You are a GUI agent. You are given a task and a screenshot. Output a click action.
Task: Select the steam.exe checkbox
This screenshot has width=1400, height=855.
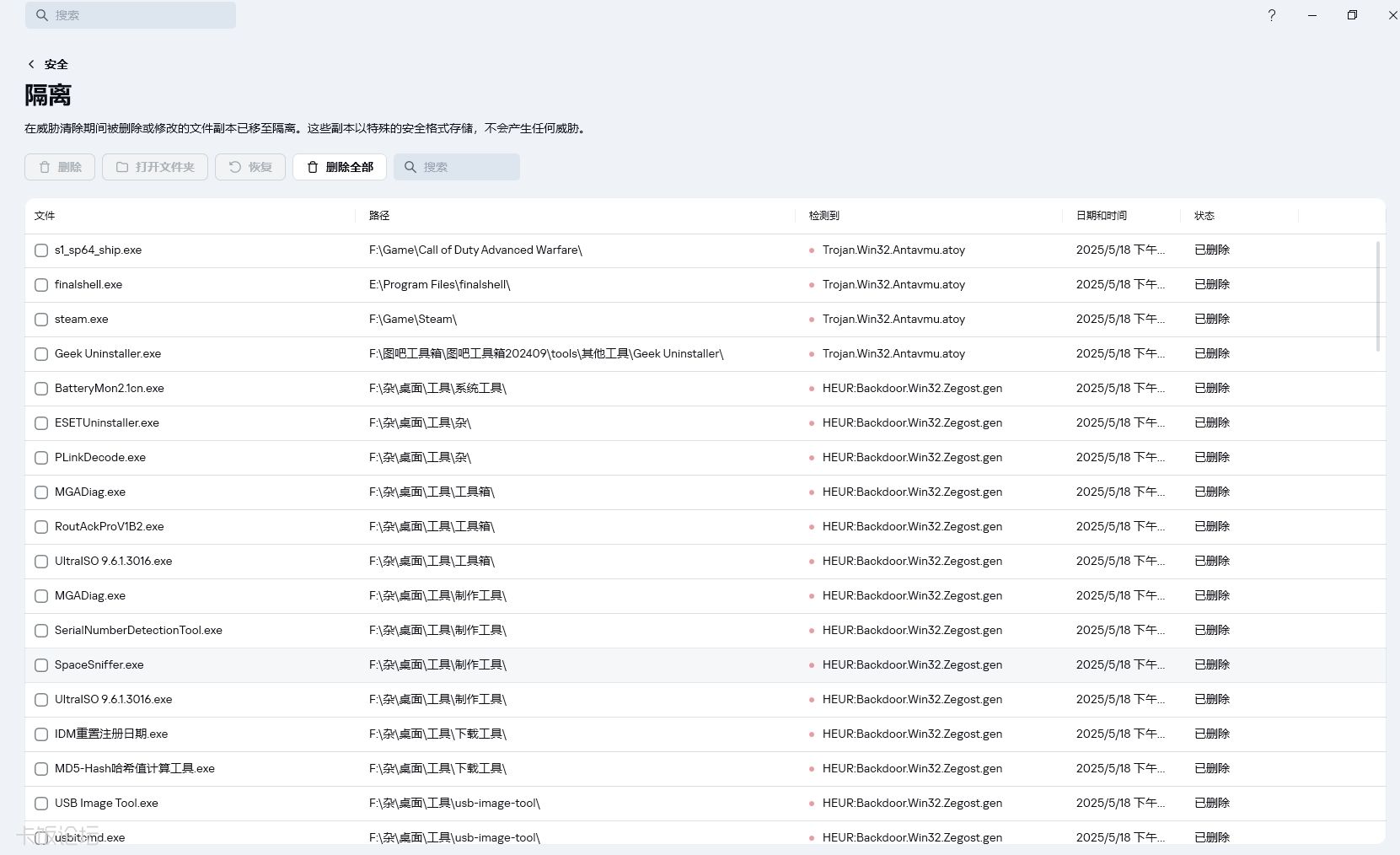(41, 320)
